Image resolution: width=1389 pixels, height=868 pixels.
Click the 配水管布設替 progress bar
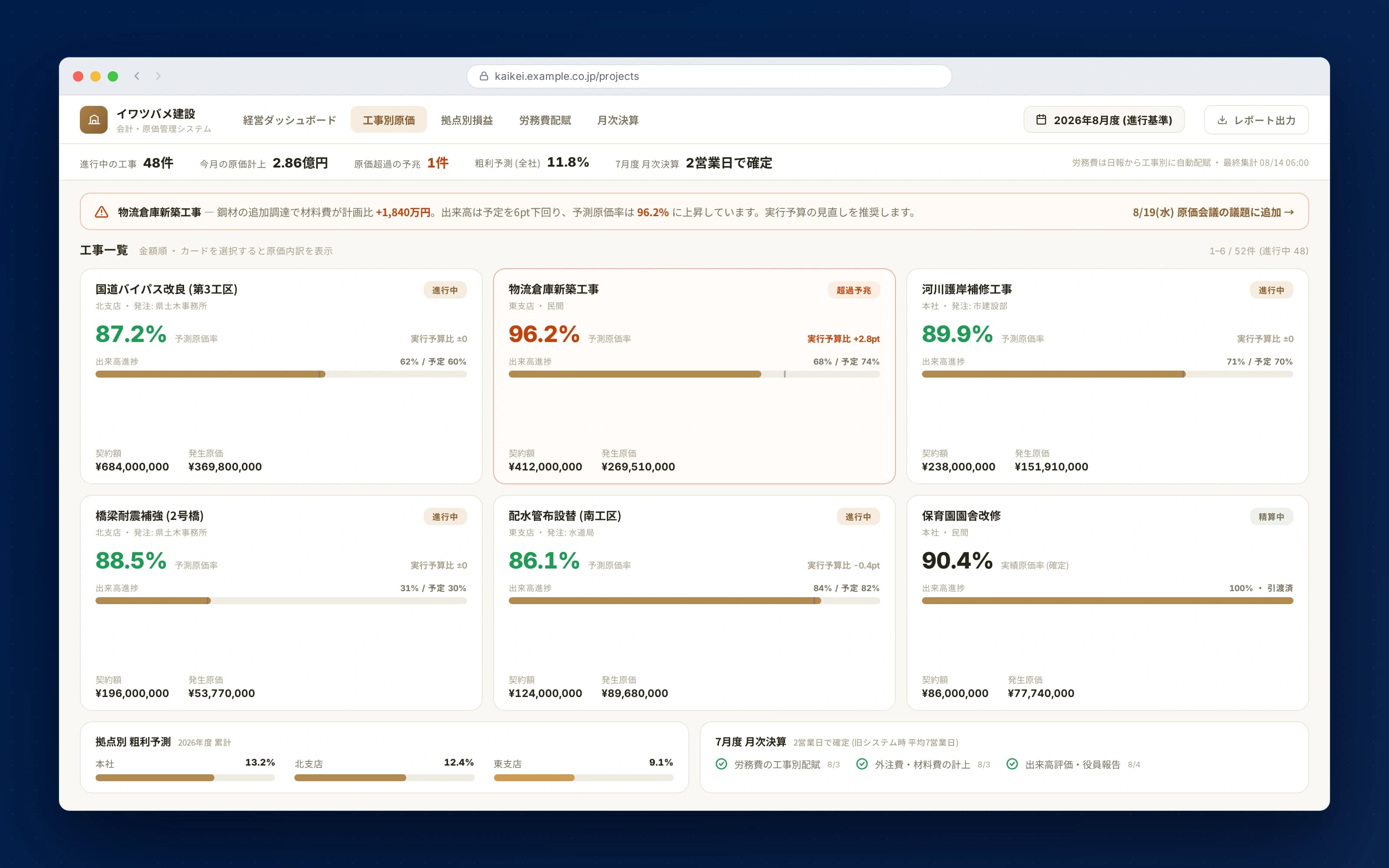point(694,601)
